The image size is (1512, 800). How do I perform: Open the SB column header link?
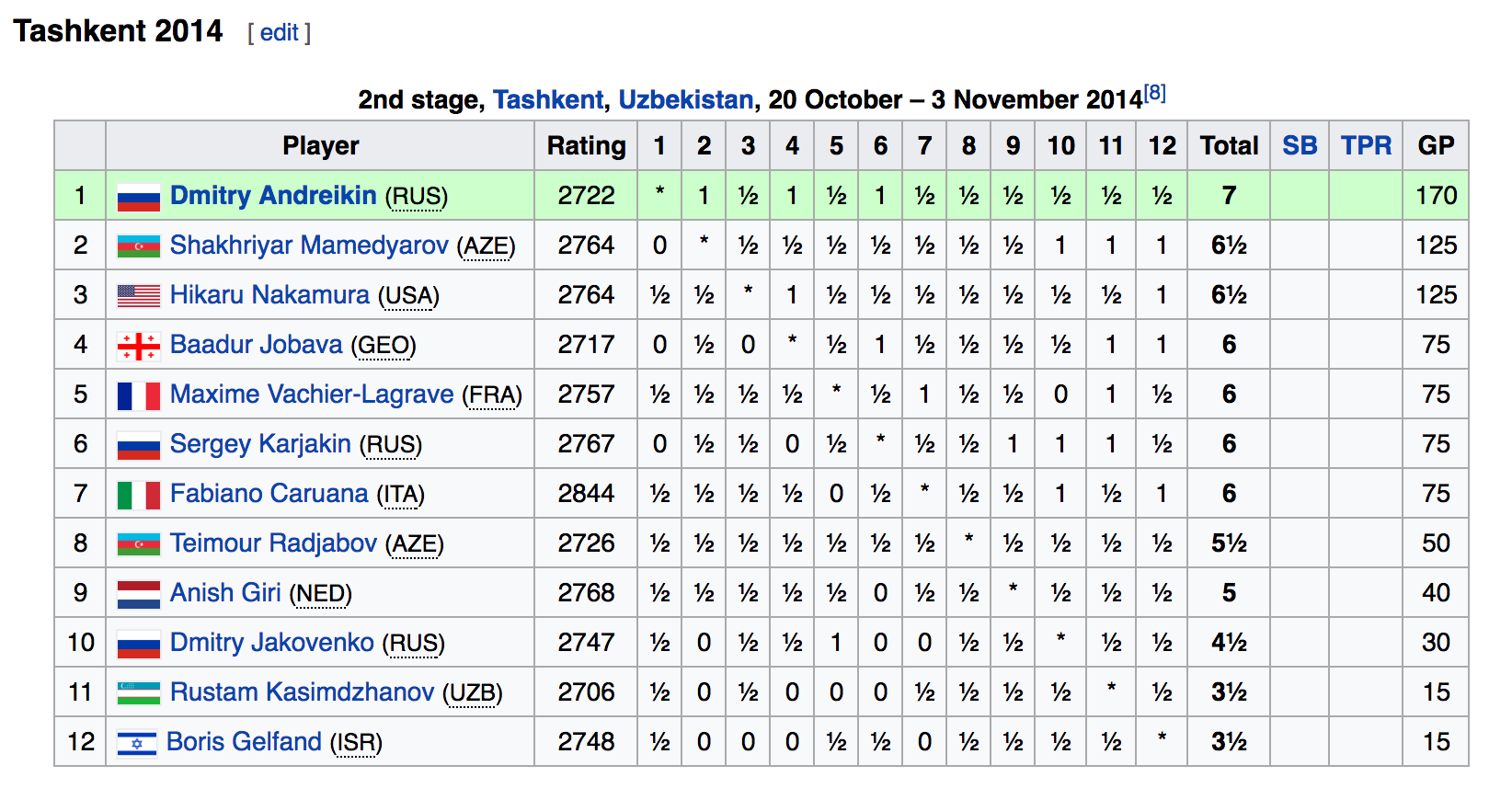[1300, 145]
